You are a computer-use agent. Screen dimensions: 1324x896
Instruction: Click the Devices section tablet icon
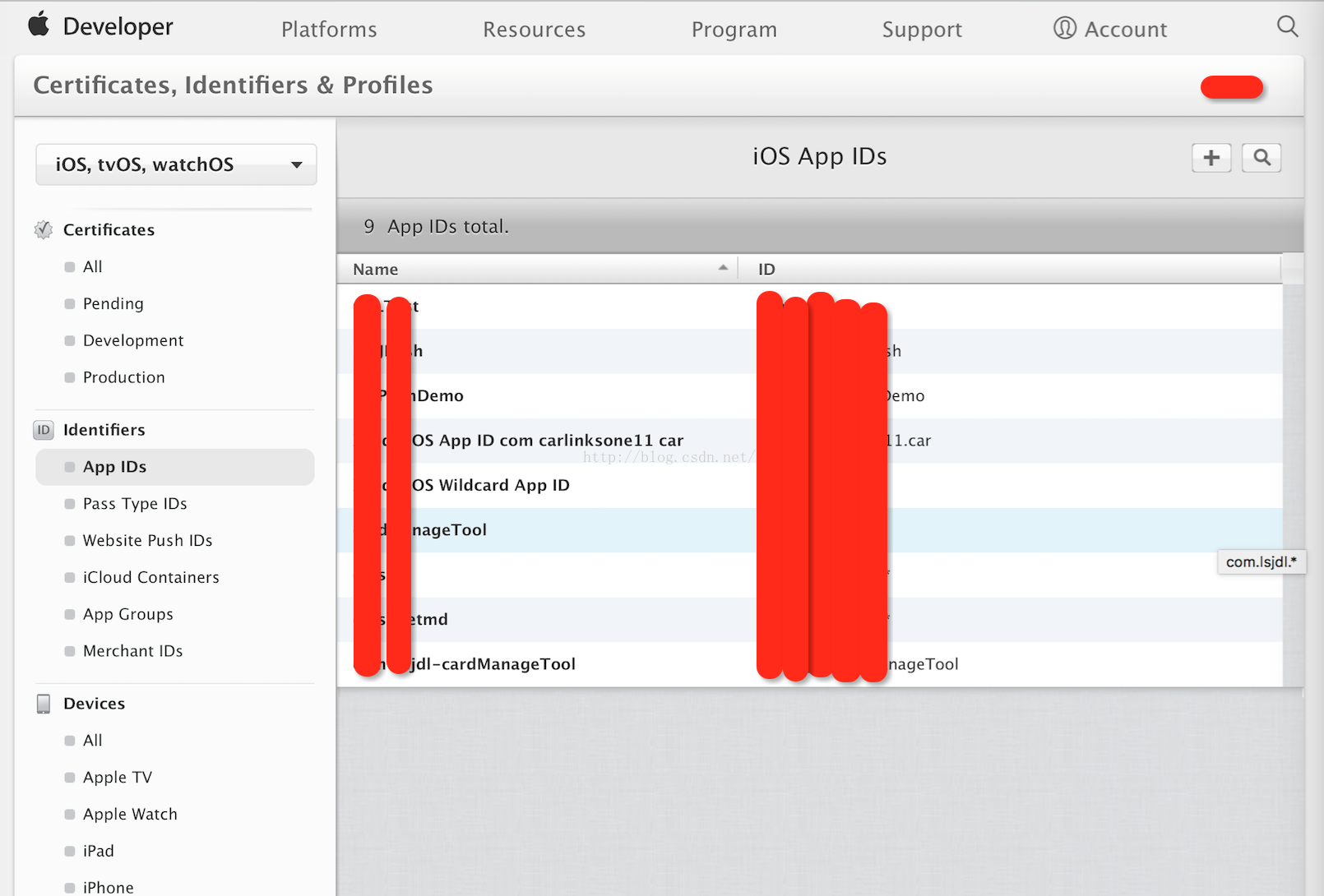[44, 704]
